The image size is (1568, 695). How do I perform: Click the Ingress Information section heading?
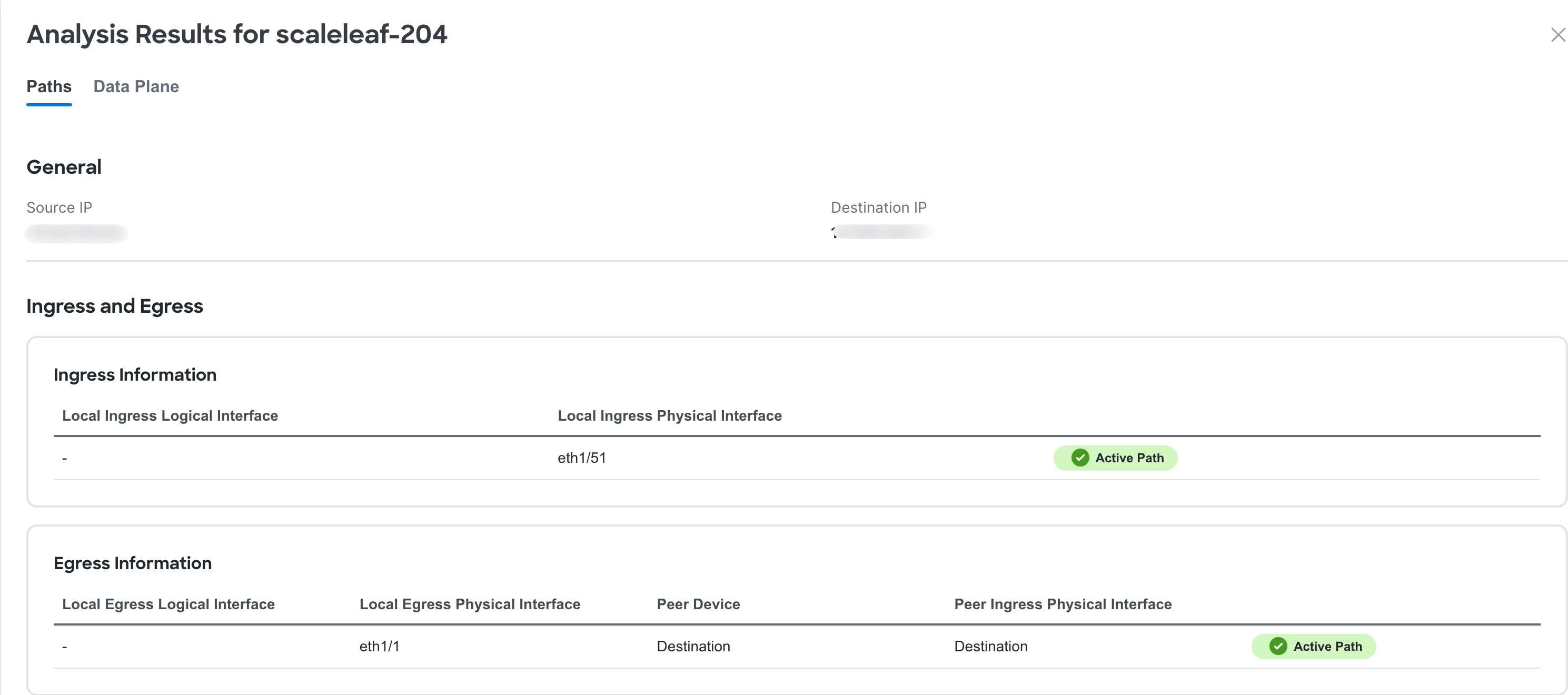coord(135,375)
